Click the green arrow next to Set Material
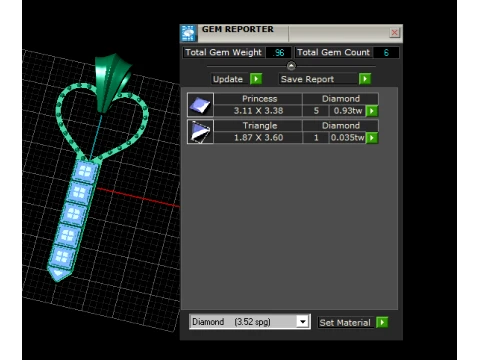The height and width of the screenshot is (360, 480). coord(382,322)
